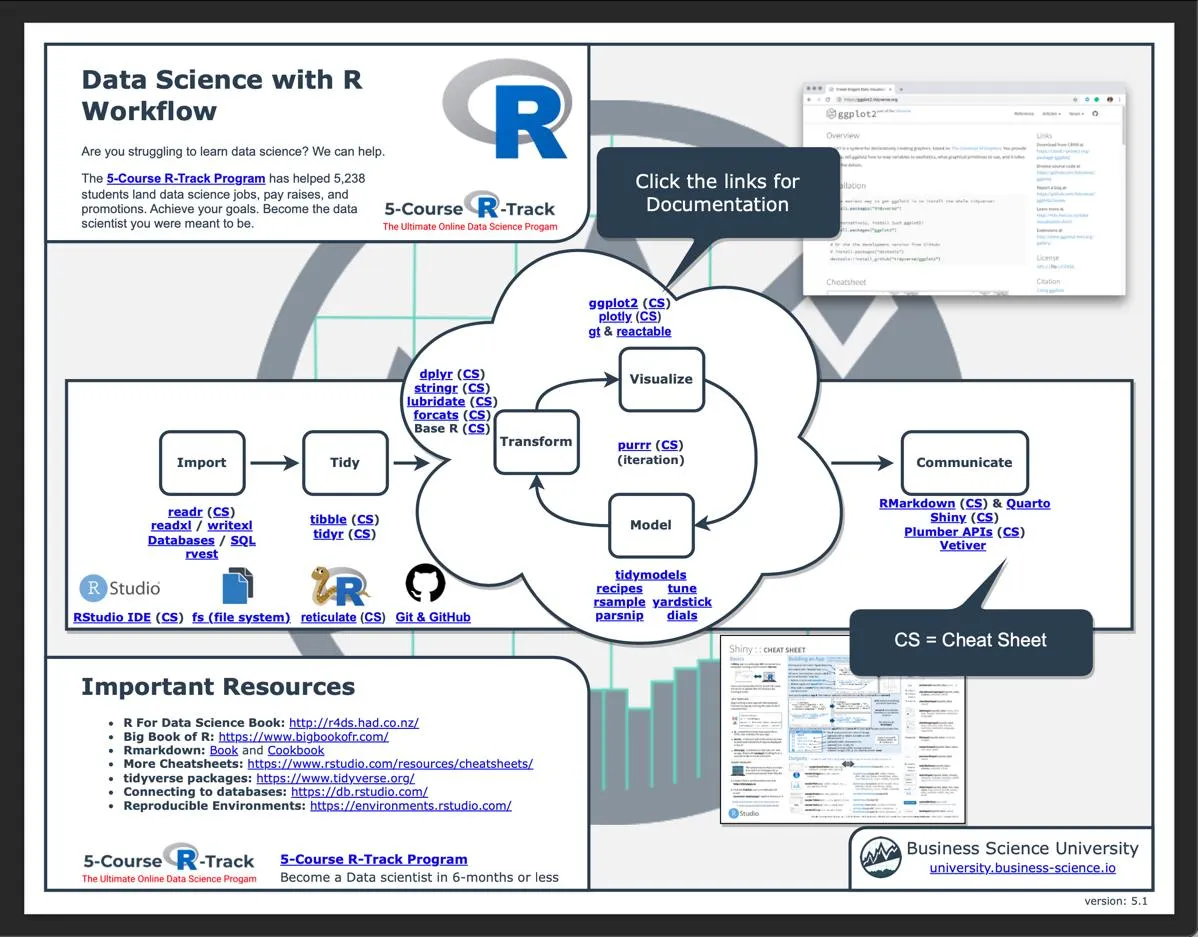Image resolution: width=1198 pixels, height=937 pixels.
Task: Open the Databases link
Action: point(181,540)
